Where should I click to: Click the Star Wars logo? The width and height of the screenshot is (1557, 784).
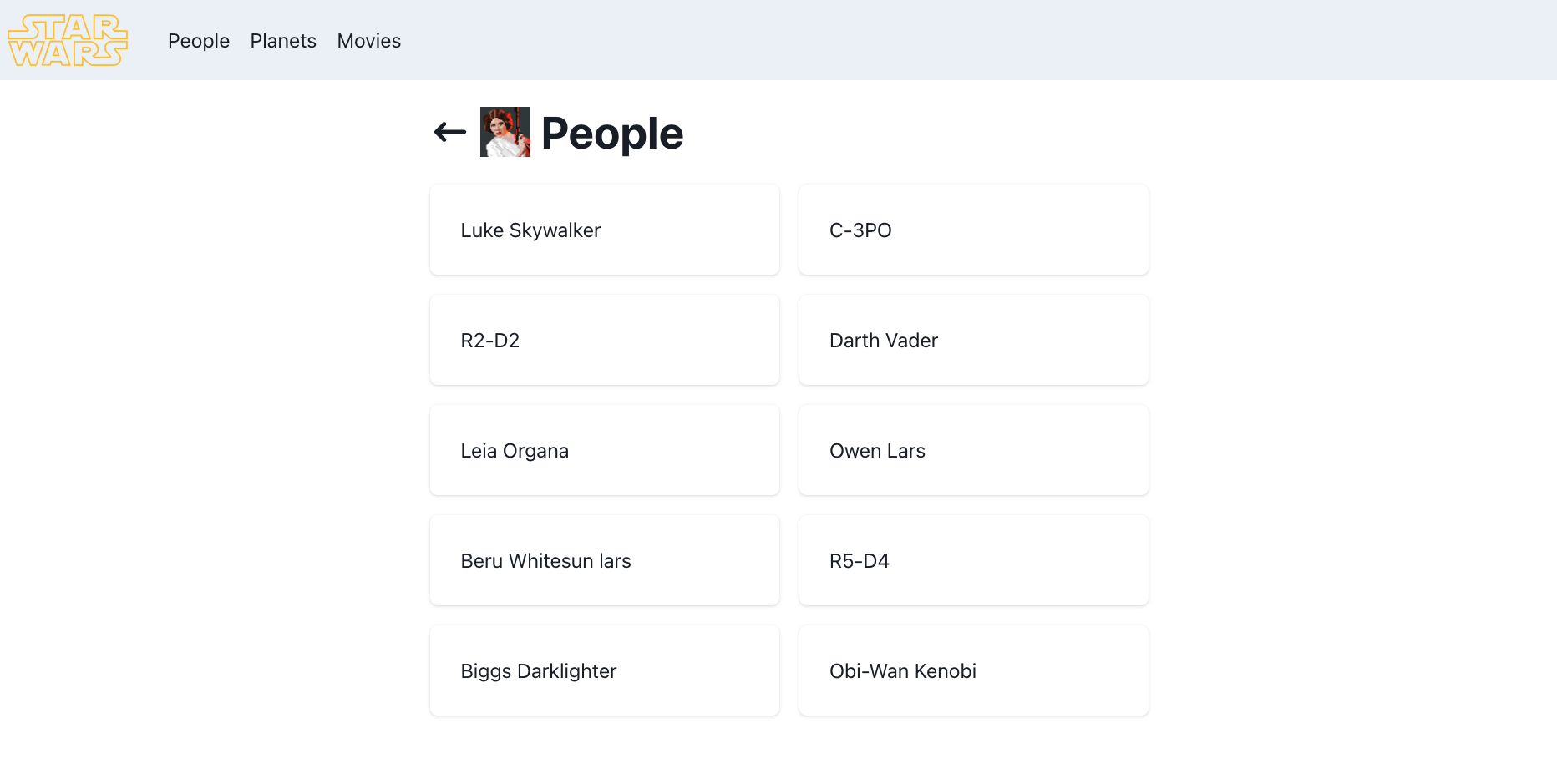68,40
